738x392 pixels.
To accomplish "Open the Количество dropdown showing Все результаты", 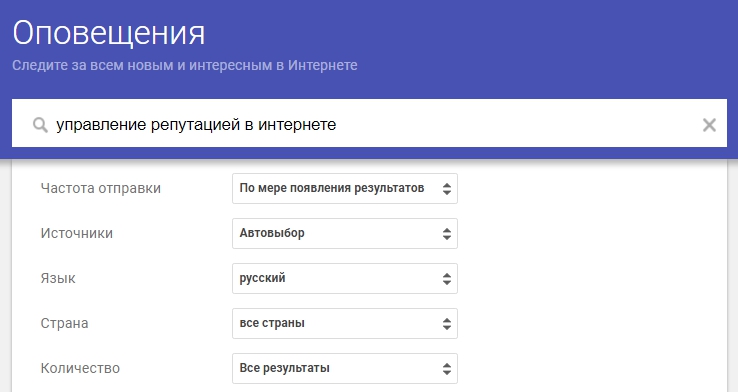I will (x=345, y=368).
